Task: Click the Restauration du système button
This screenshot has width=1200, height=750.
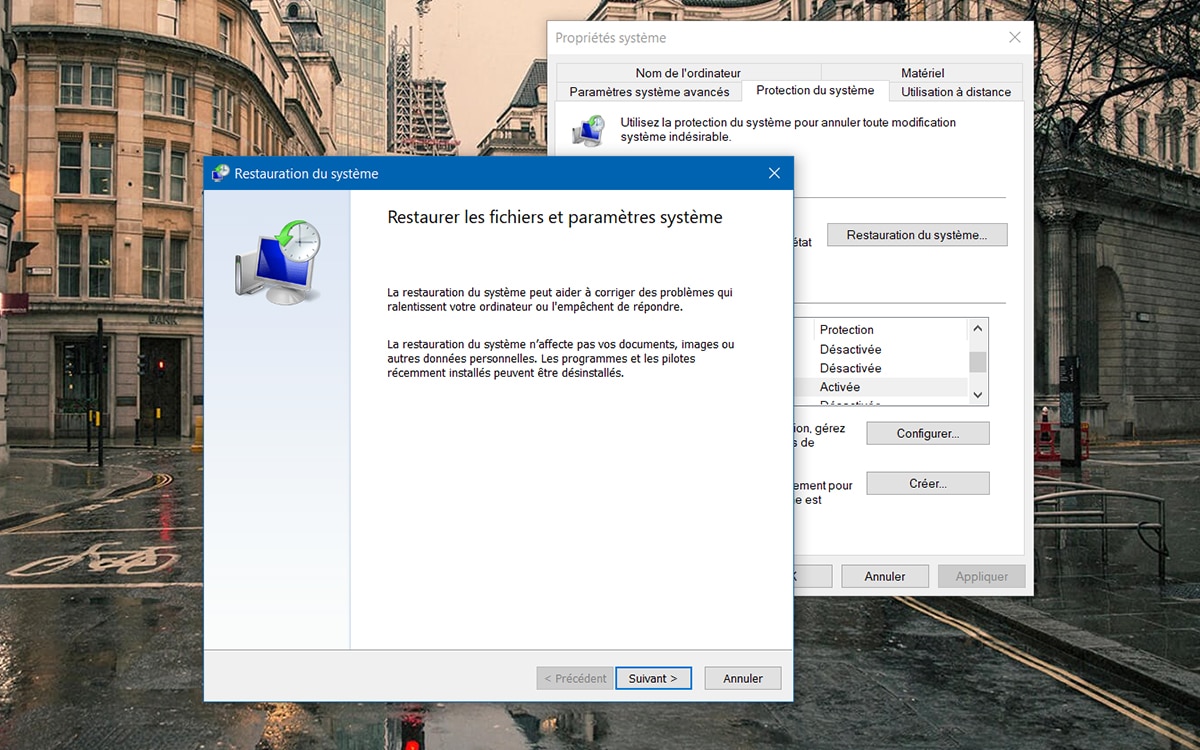Action: coord(916,234)
